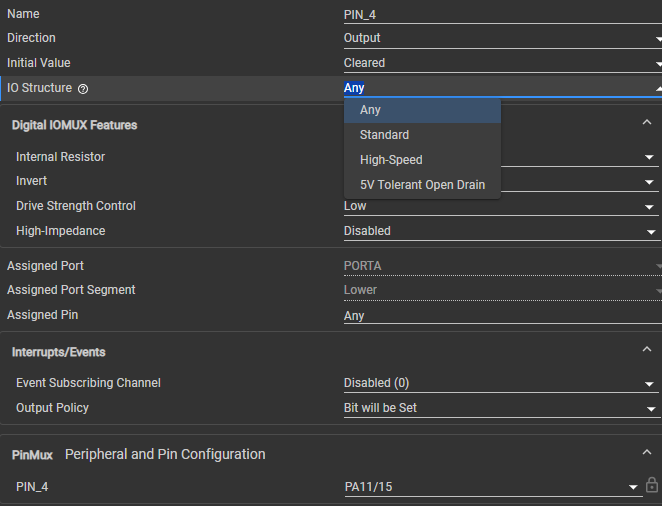Viewport: 662px width, 506px height.
Task: Click the 'Assigned Port' label
Action: pos(45,266)
